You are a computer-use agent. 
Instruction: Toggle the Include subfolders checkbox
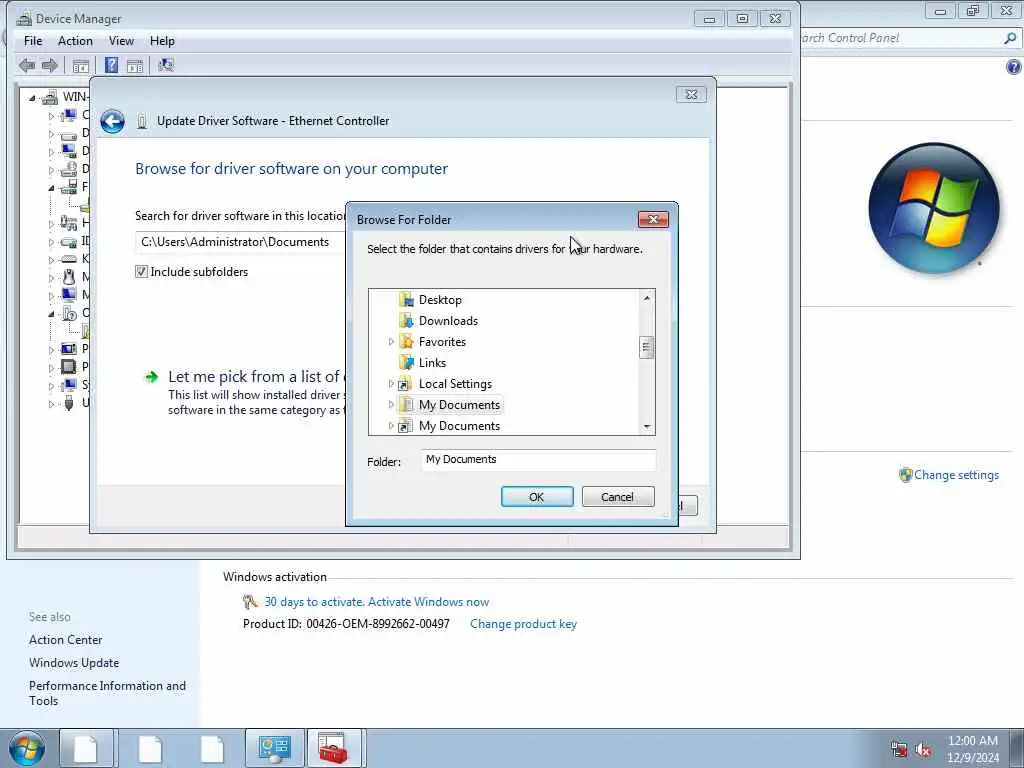click(141, 272)
